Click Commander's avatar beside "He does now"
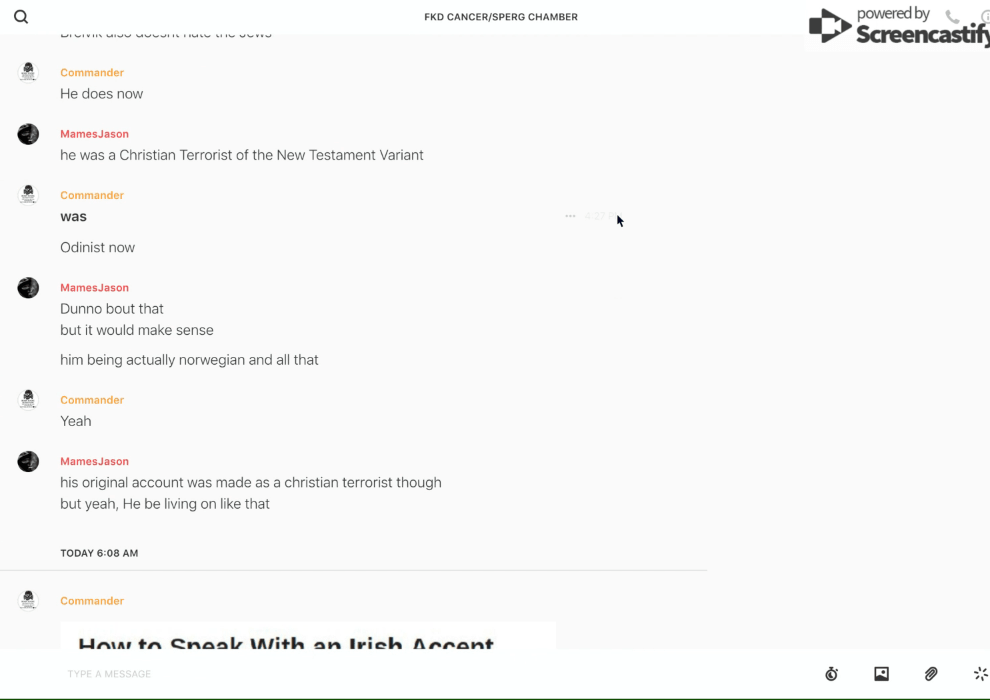The height and width of the screenshot is (700, 990). click(x=28, y=73)
